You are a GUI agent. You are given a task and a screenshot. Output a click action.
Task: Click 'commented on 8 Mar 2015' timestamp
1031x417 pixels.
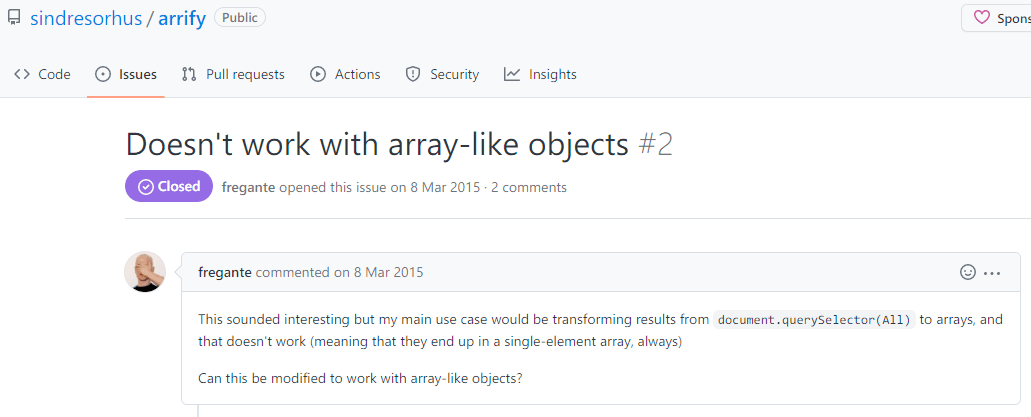(x=339, y=272)
